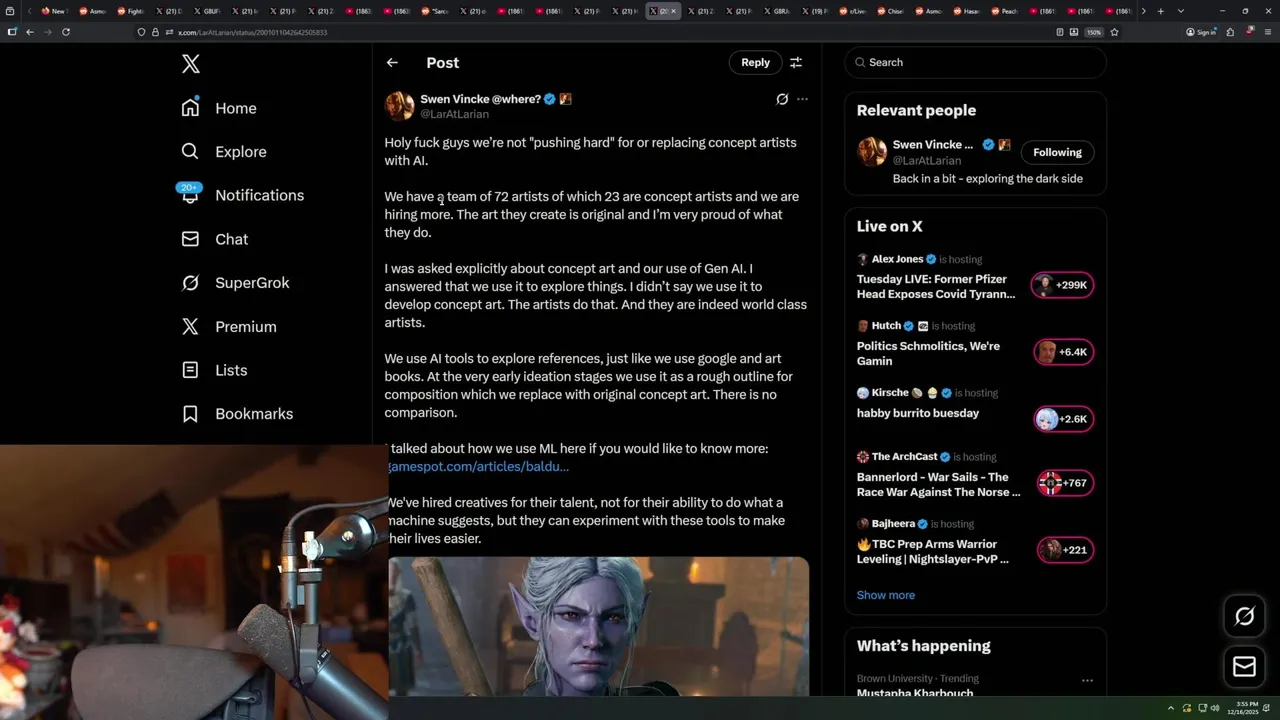Click the taskbar volume speaker icon
The width and height of the screenshot is (1280, 720).
point(1214,708)
